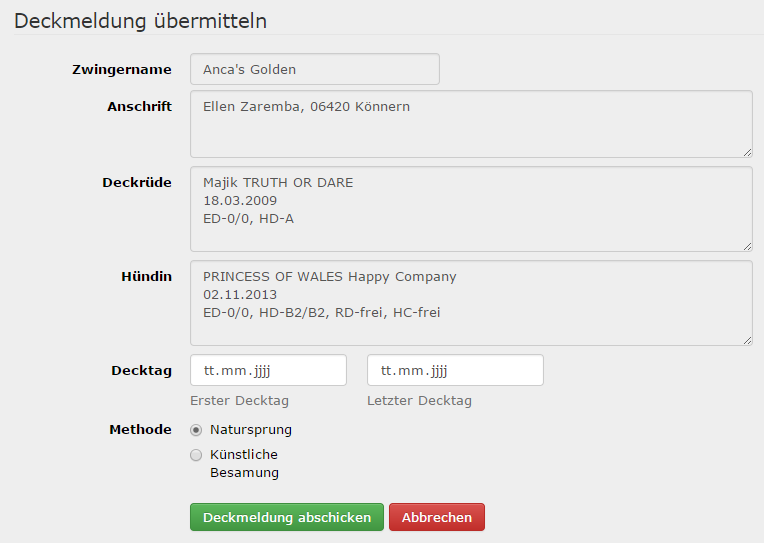This screenshot has width=764, height=543.
Task: Select the Natursprung radio button
Action: click(x=196, y=430)
